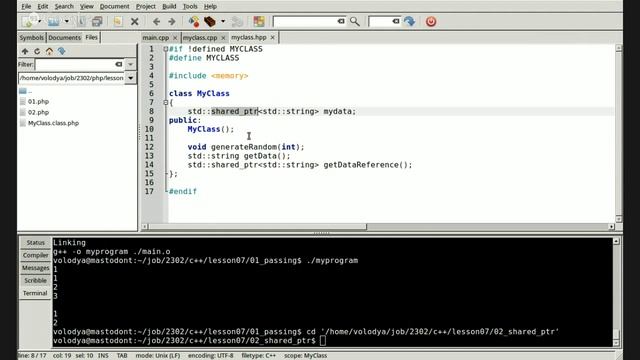Navigate forward with the right arrow icon
Screen dimensions: 640x360
[172, 21]
